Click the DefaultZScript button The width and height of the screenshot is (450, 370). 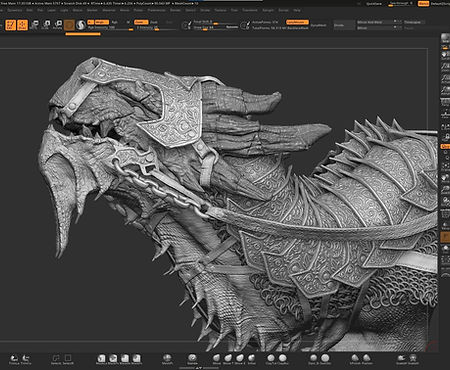tap(440, 4)
